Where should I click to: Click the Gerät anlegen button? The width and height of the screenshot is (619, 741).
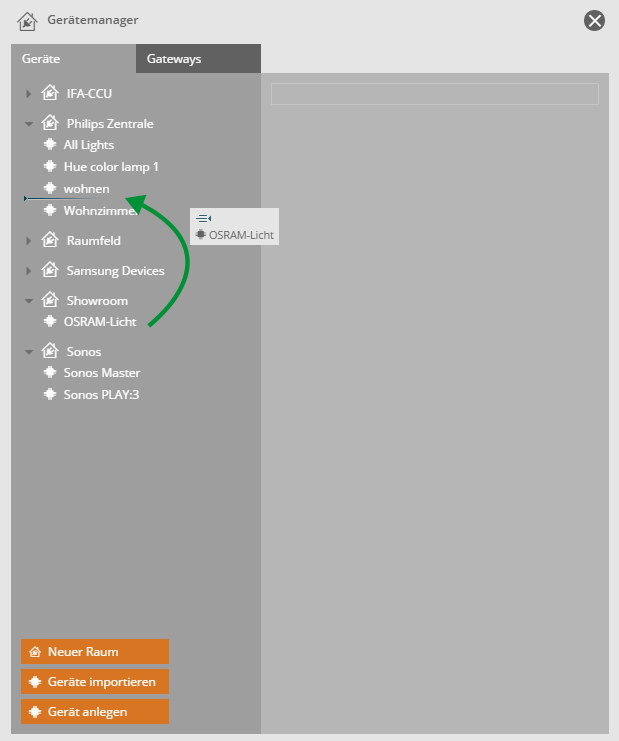[95, 712]
